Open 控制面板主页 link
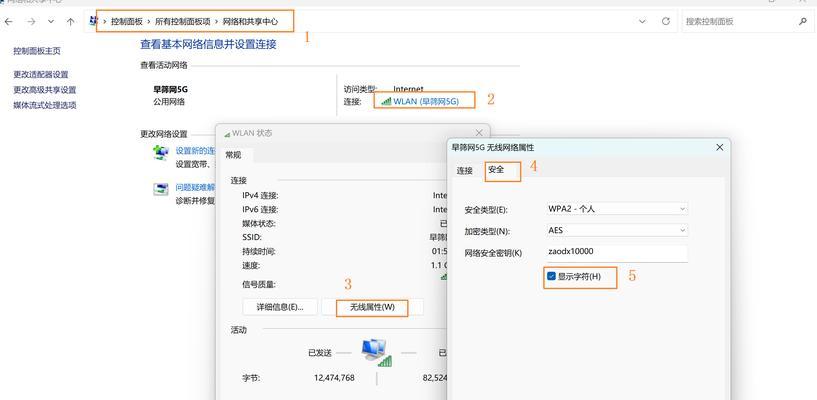The image size is (817, 400). [x=37, y=51]
